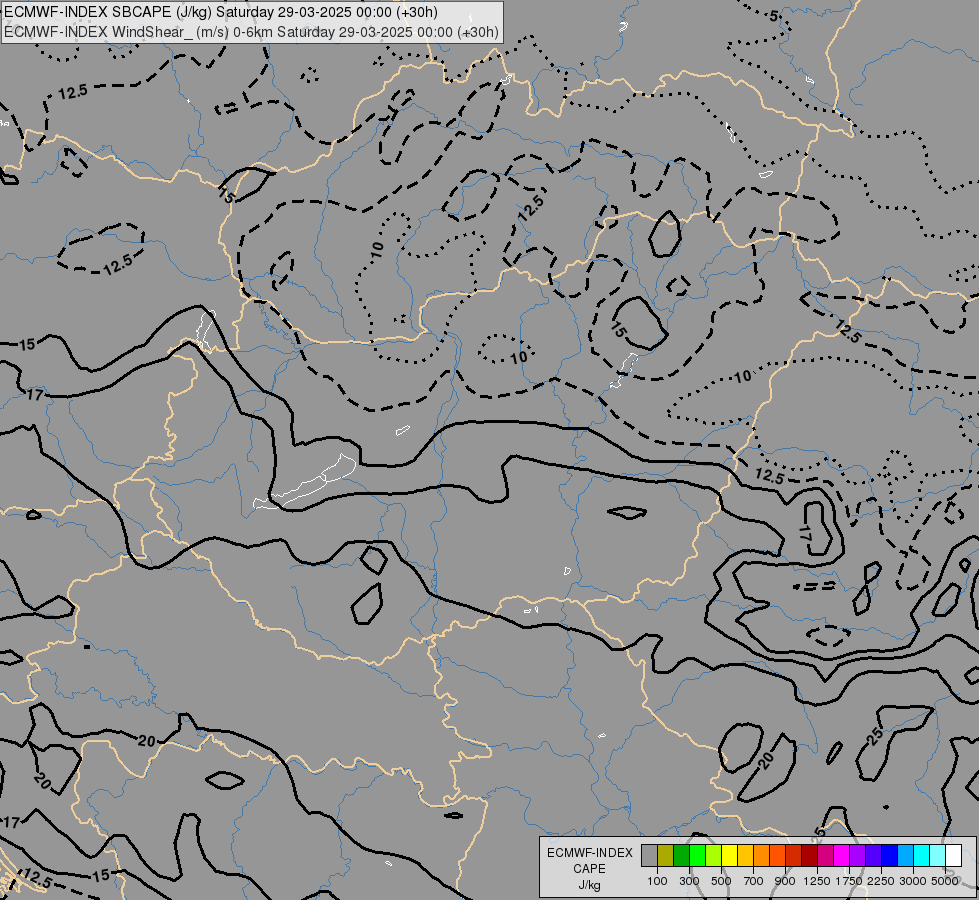The image size is (979, 900).
Task: Click the legend value 300
Action: tap(689, 881)
